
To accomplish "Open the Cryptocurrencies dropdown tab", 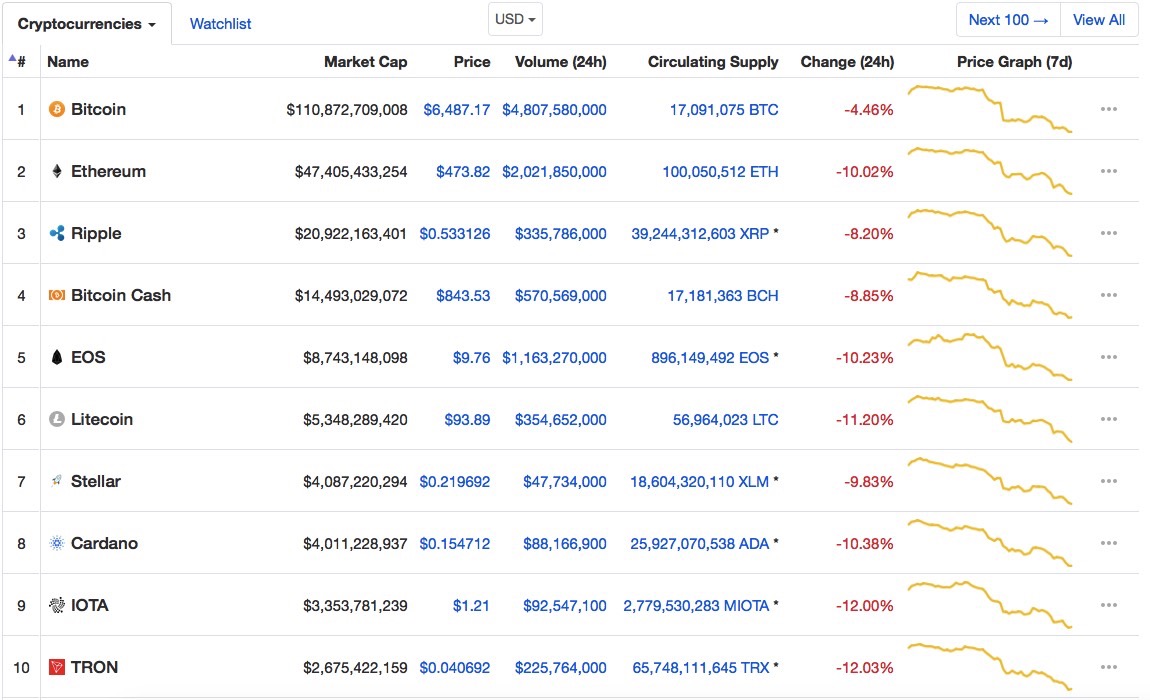I will click(x=87, y=23).
